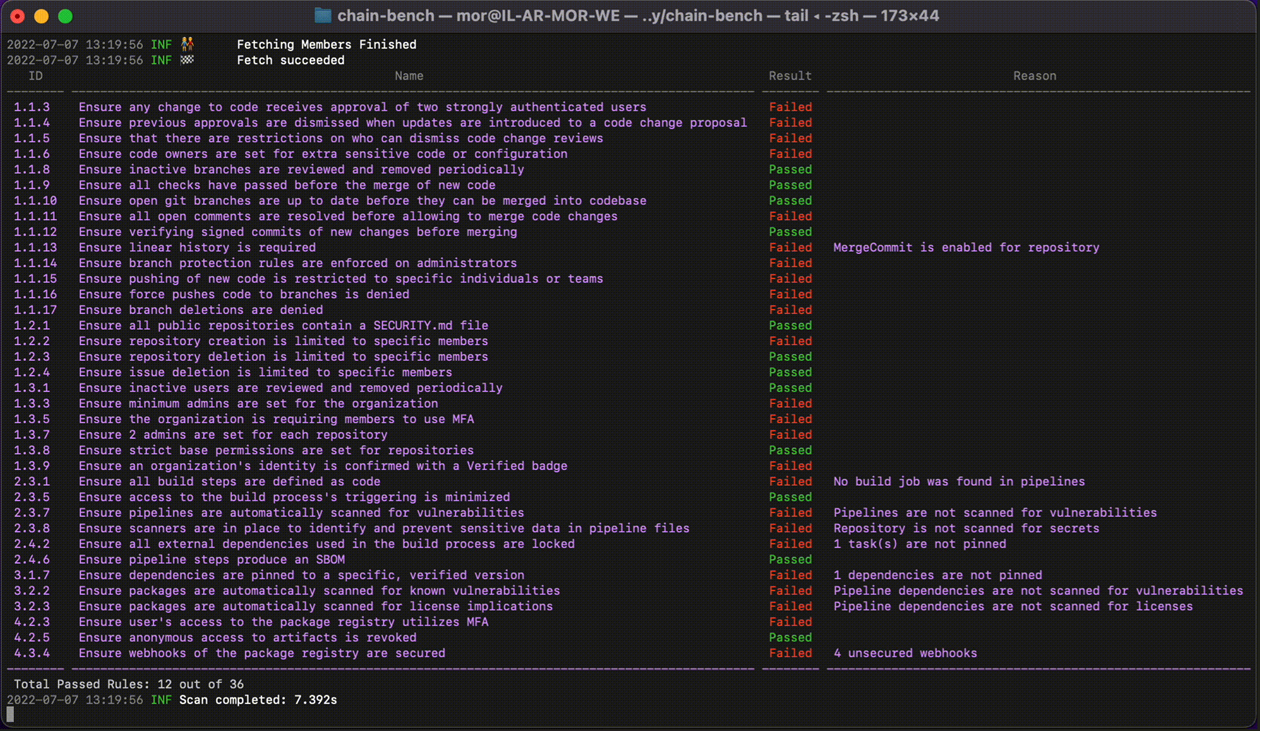Click the rule about approval of two strongly authenticated users

(x=363, y=107)
